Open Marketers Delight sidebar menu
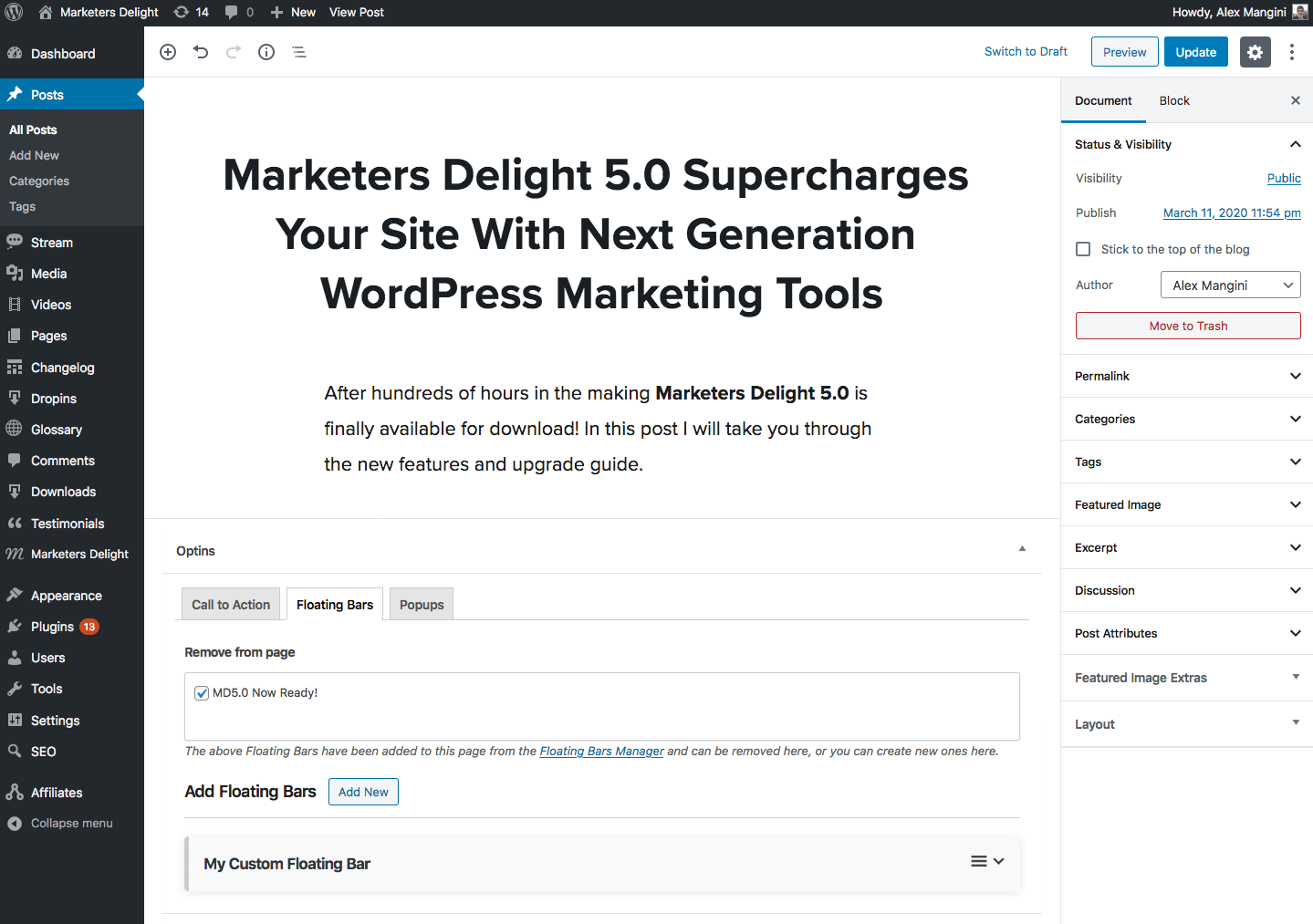 72,554
